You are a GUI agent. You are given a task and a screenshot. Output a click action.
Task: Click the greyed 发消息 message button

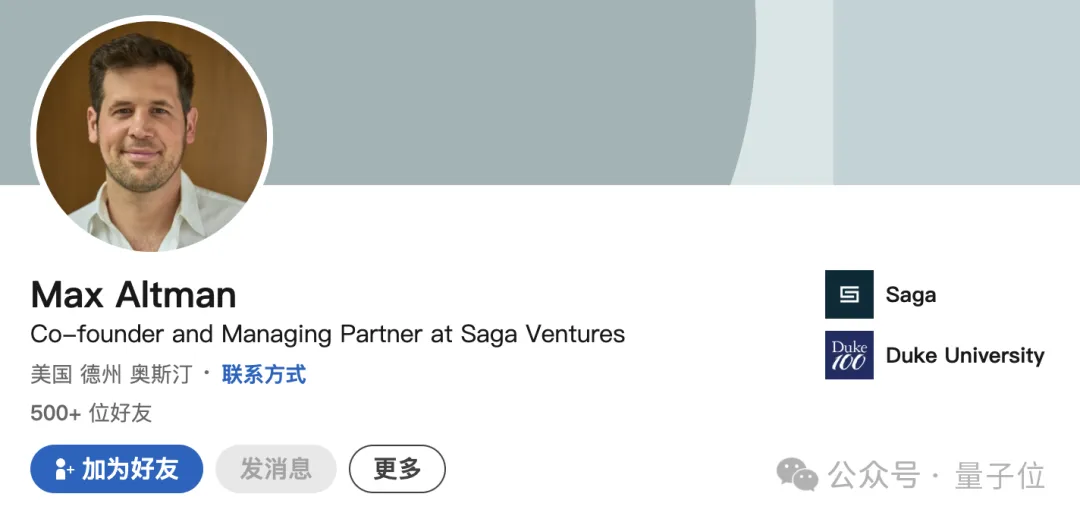tap(276, 469)
